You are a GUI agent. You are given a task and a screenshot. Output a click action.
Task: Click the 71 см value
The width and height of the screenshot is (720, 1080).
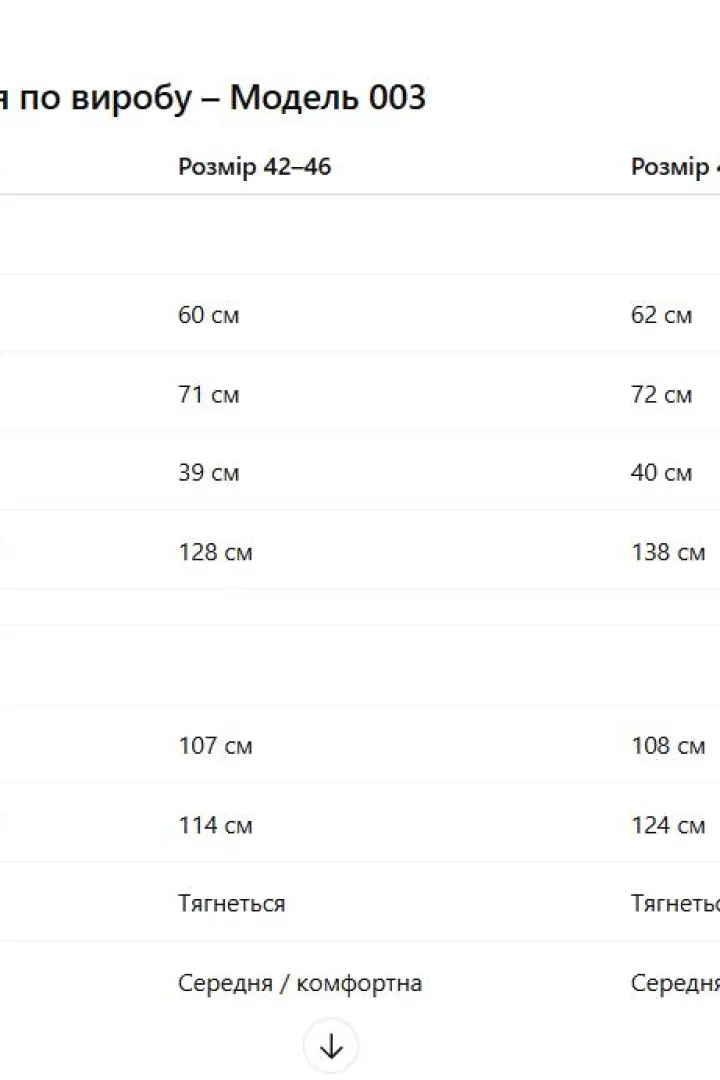pyautogui.click(x=209, y=395)
